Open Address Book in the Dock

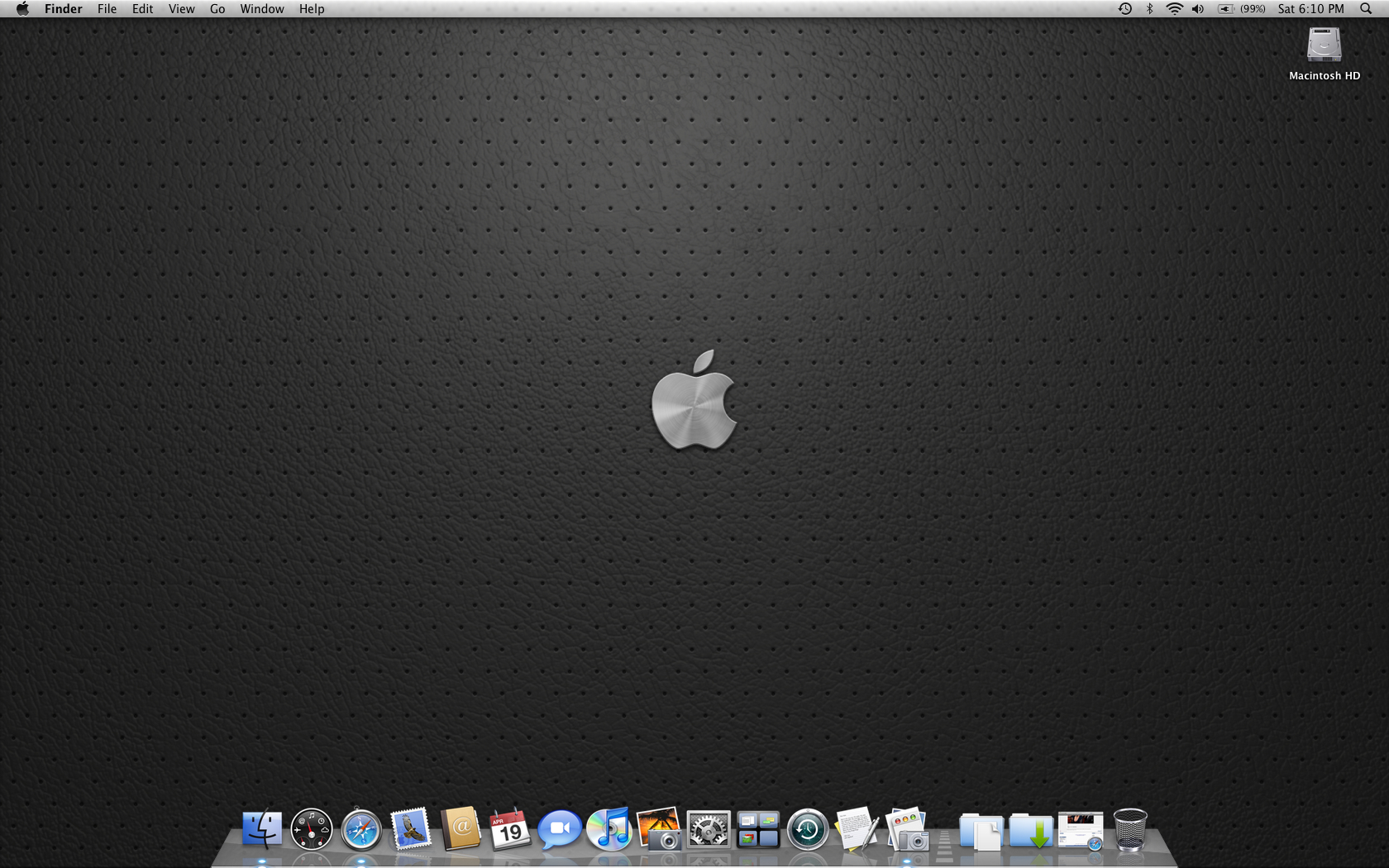tap(461, 829)
